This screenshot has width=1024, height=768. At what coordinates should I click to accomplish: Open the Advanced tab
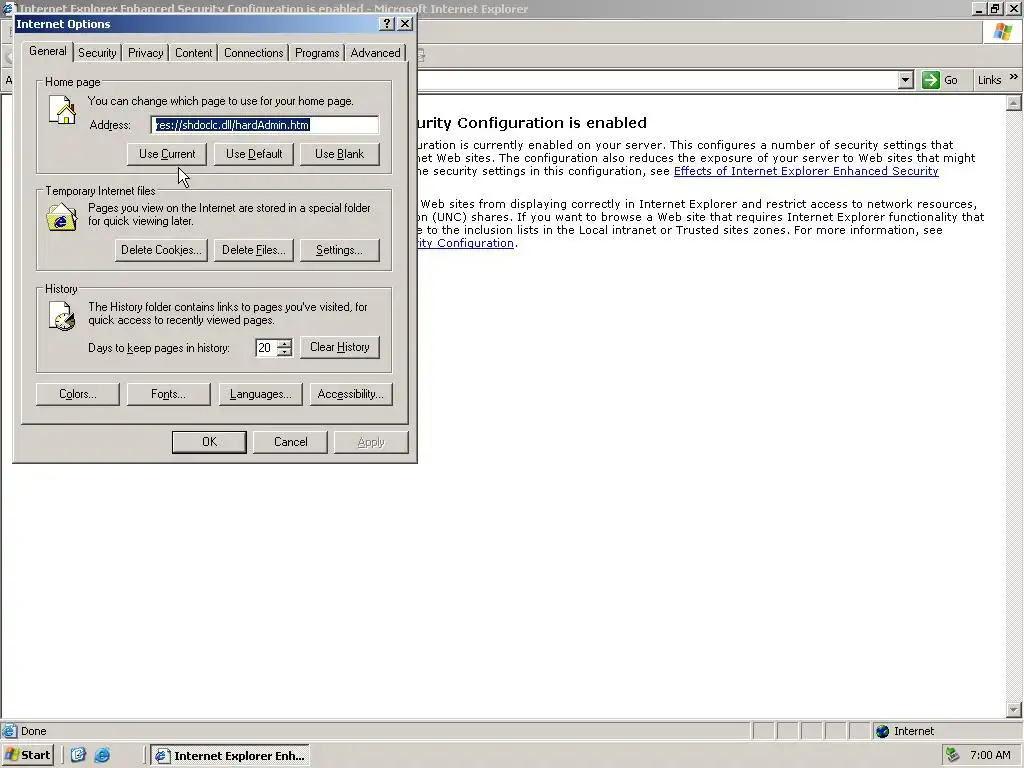(375, 53)
